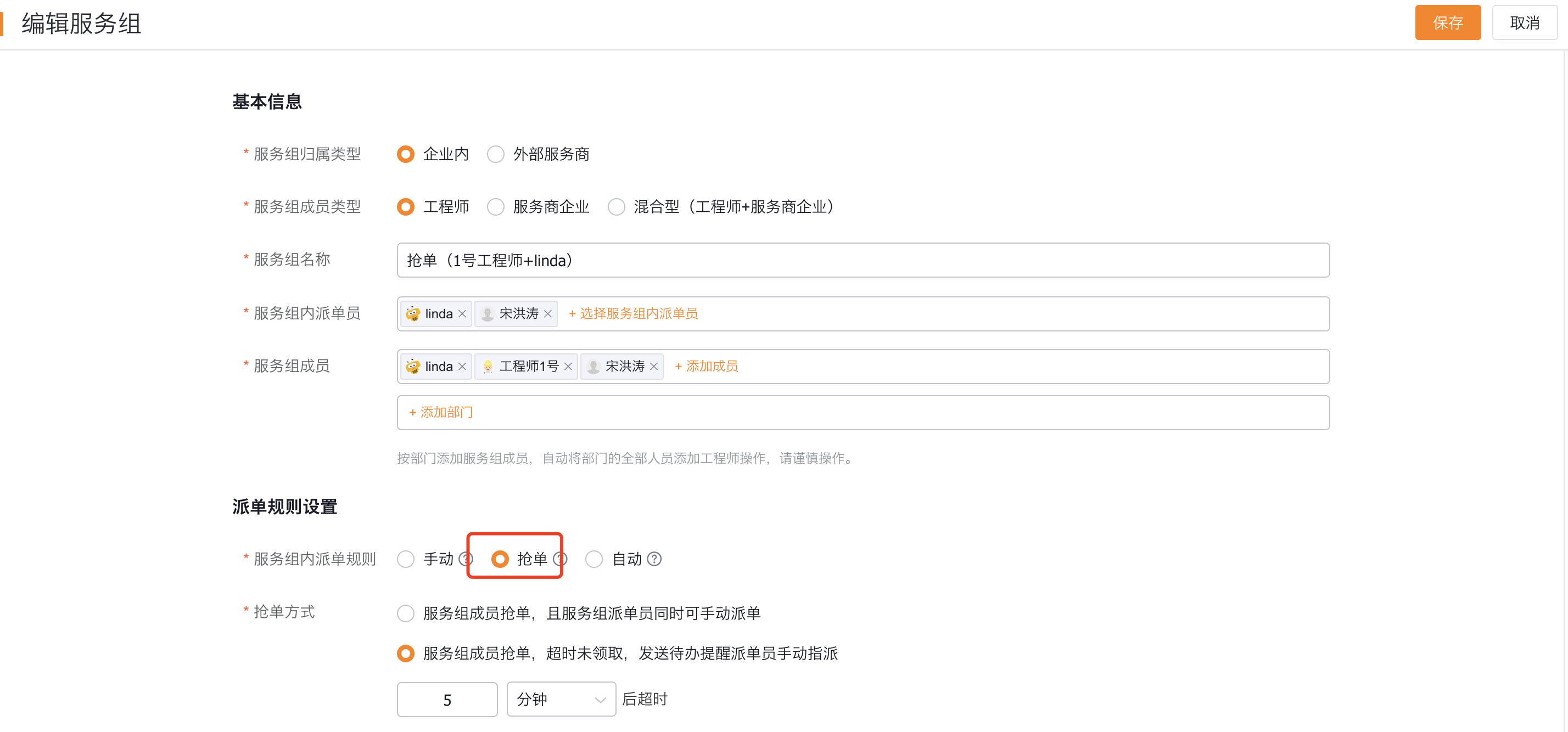Viewport: 1568px width, 732px height.
Task: Select 混合型 member type option
Action: (x=617, y=207)
